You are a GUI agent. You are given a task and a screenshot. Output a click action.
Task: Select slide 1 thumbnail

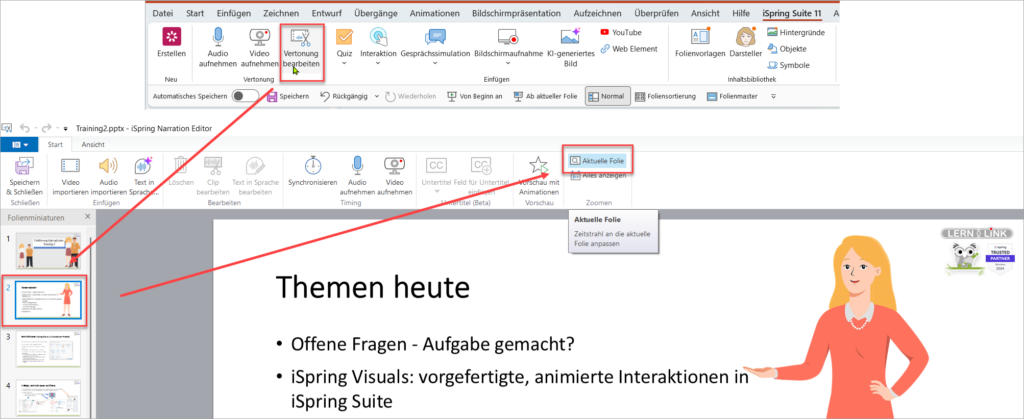click(x=48, y=251)
